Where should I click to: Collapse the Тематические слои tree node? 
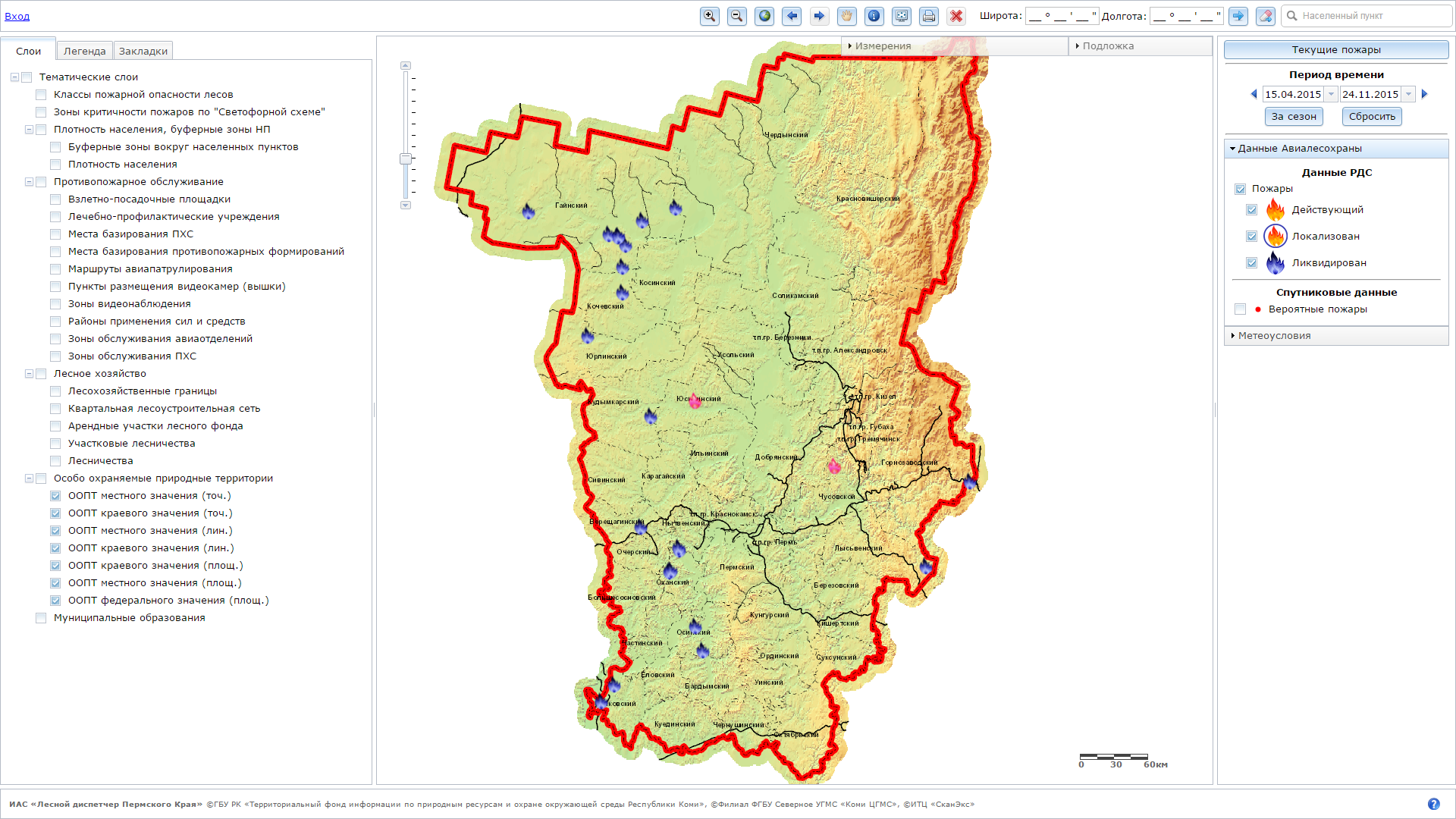(14, 77)
